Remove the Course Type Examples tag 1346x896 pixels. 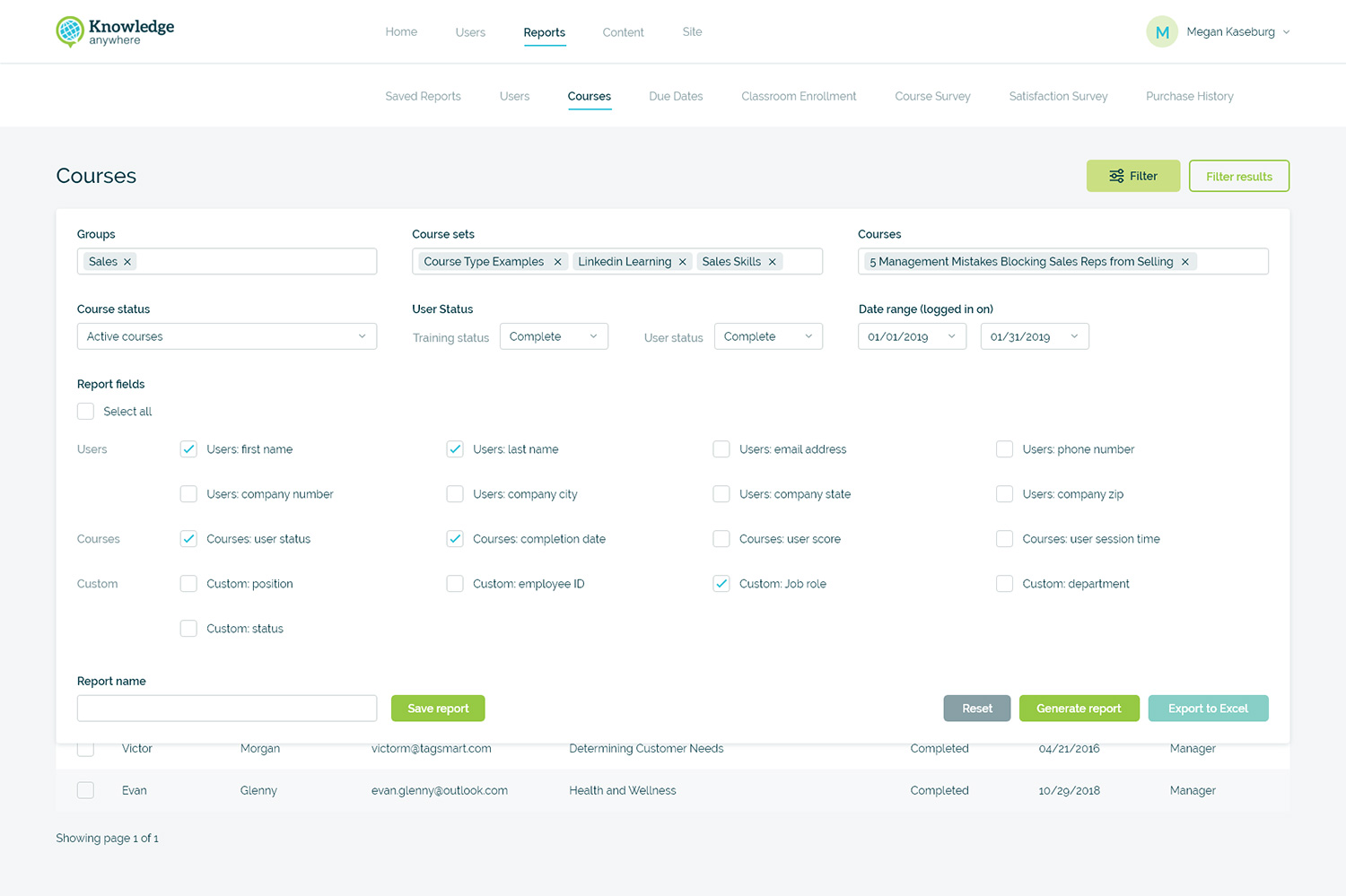pos(557,262)
